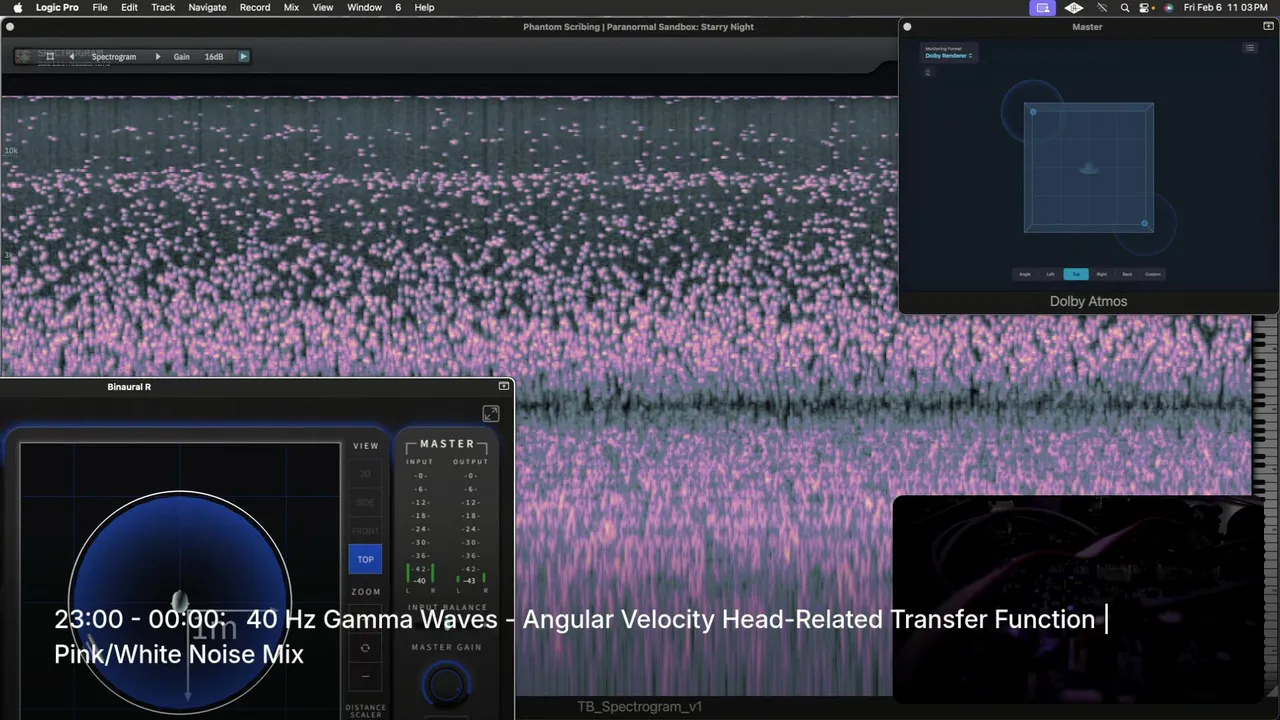
Task: Select the Left view in Dolby Atmos plugin
Action: (1050, 274)
